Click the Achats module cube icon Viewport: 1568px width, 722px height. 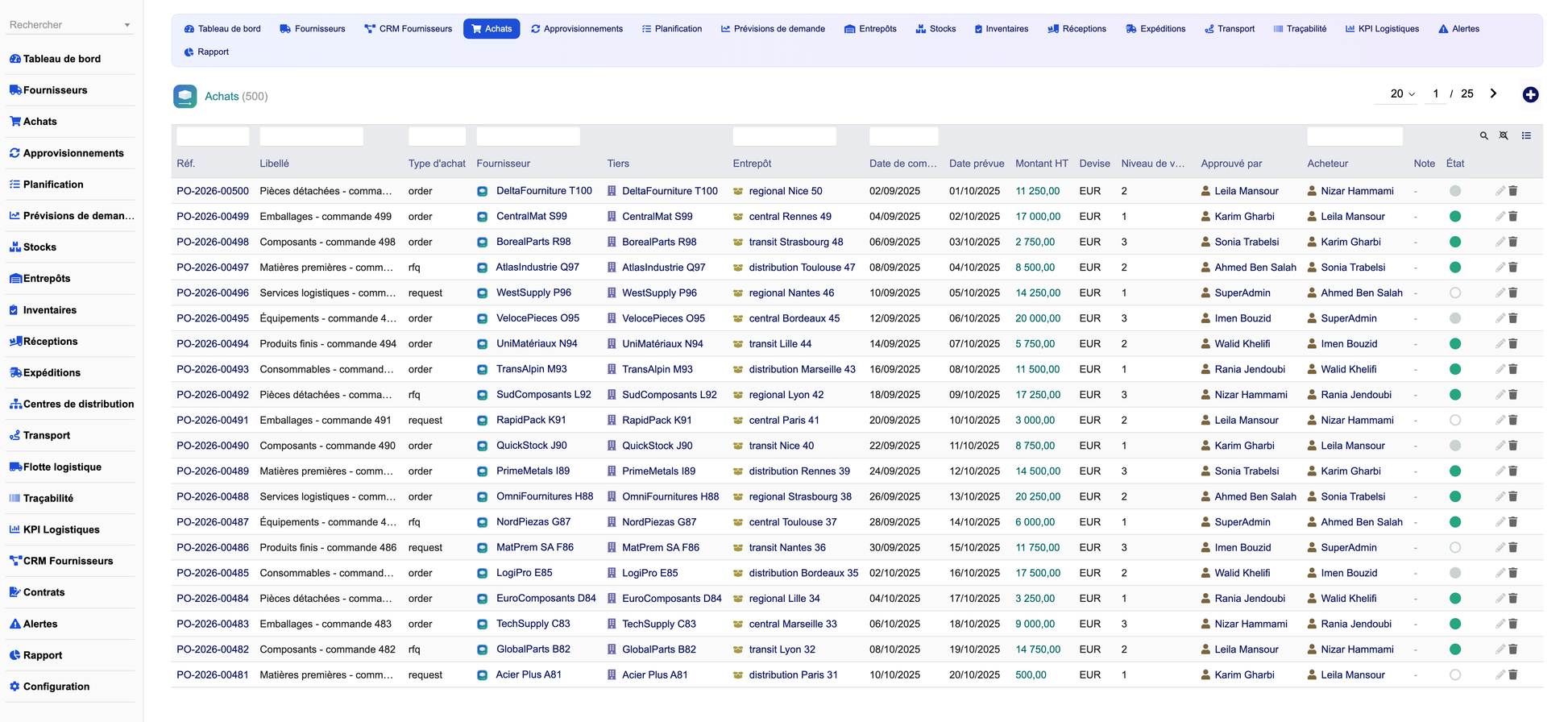[x=185, y=97]
